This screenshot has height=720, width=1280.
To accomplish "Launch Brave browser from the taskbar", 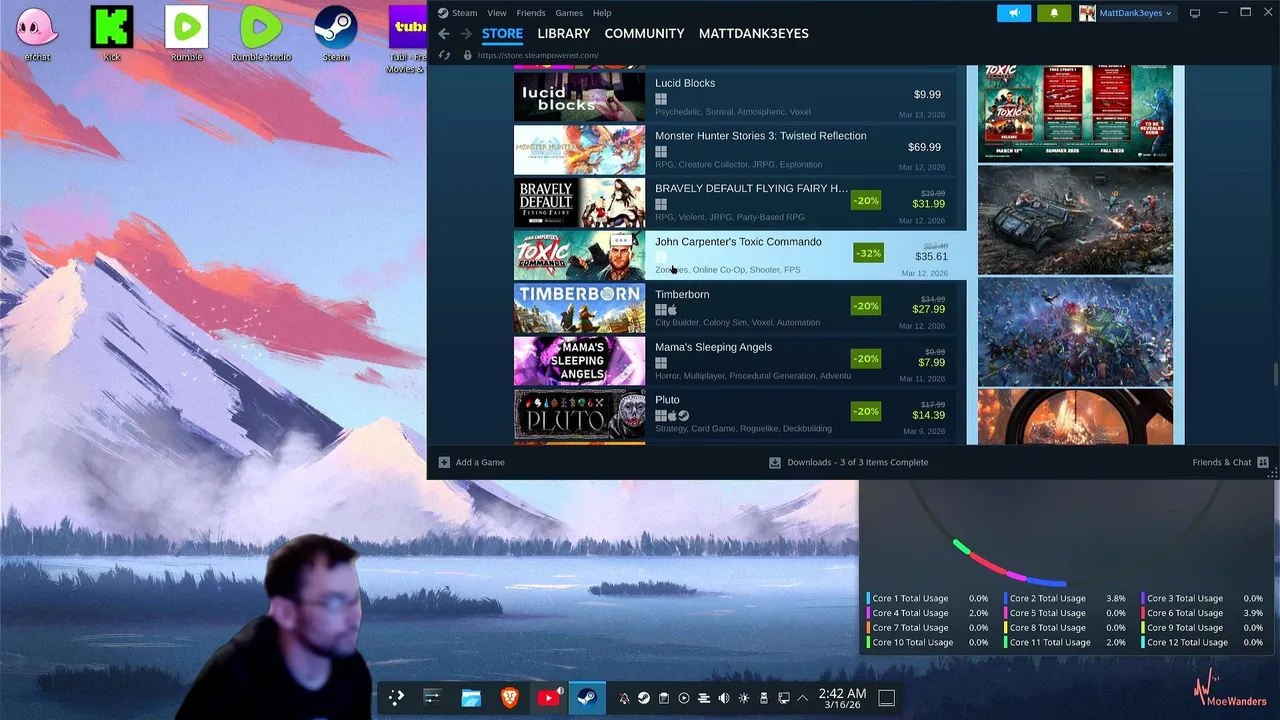I will pos(509,697).
